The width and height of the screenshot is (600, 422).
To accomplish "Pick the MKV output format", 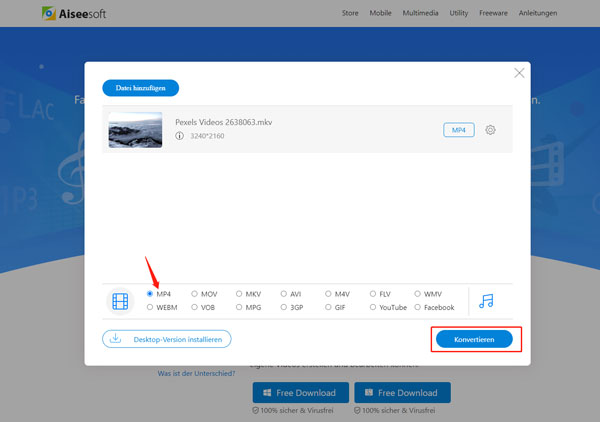I will (239, 294).
